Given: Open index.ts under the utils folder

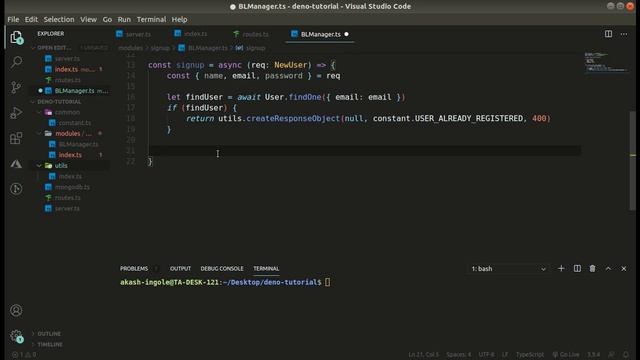Looking at the screenshot, I should pos(70,176).
